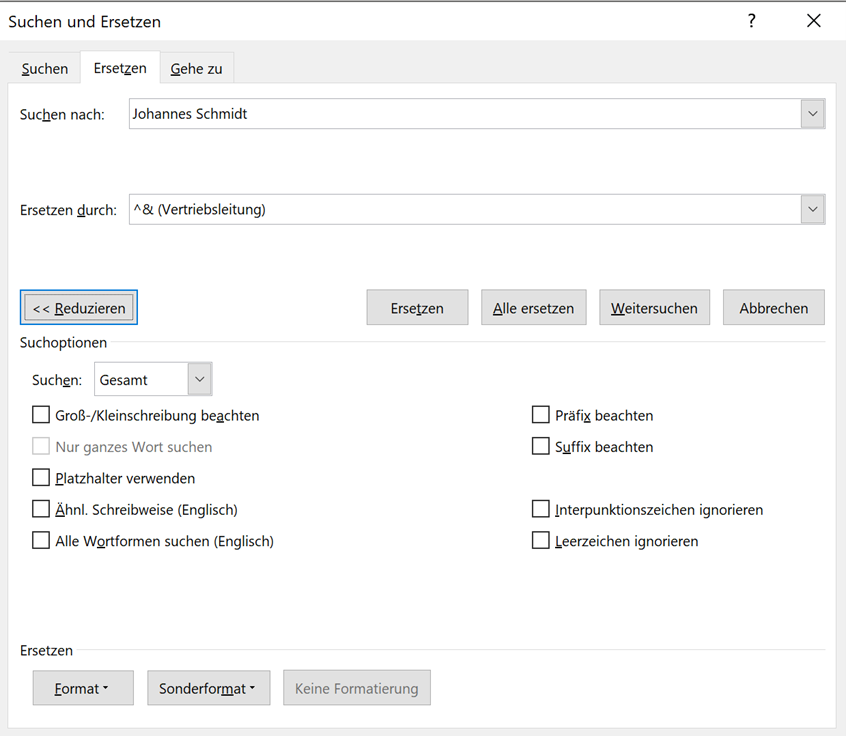Cancel the dialog with Abbrechen
Viewport: 846px width, 736px height.
[773, 308]
